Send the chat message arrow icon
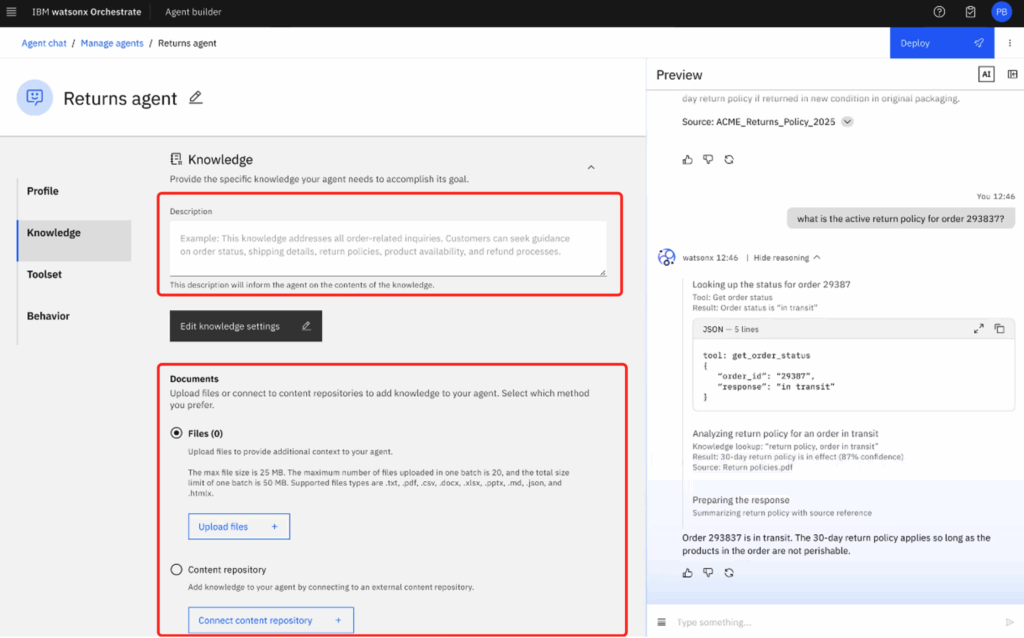 [1009, 622]
